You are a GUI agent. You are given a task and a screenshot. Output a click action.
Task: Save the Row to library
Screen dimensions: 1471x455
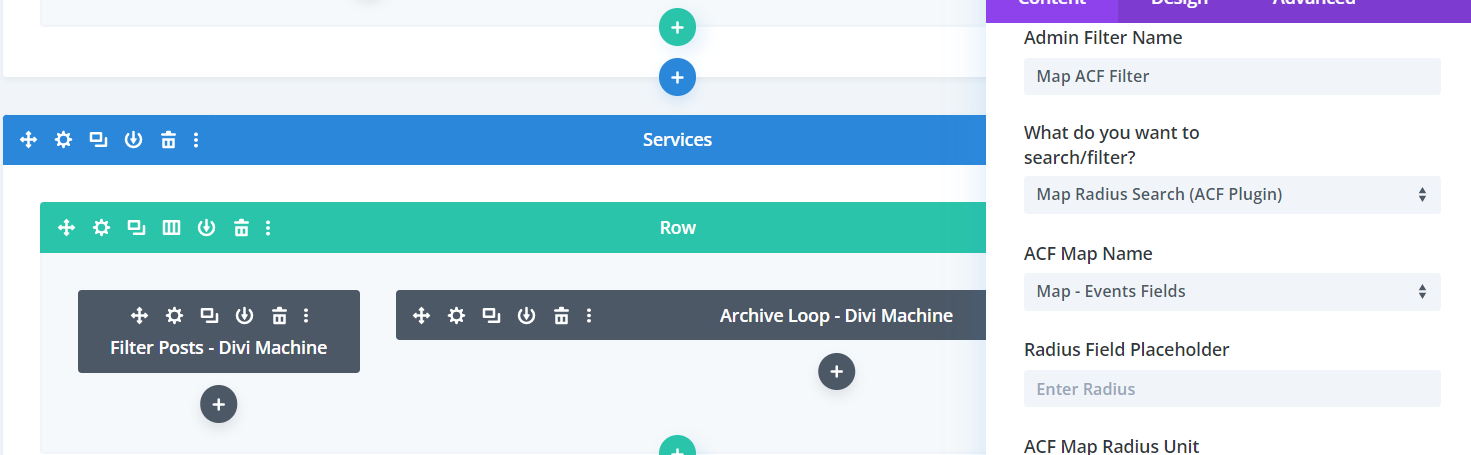click(206, 228)
